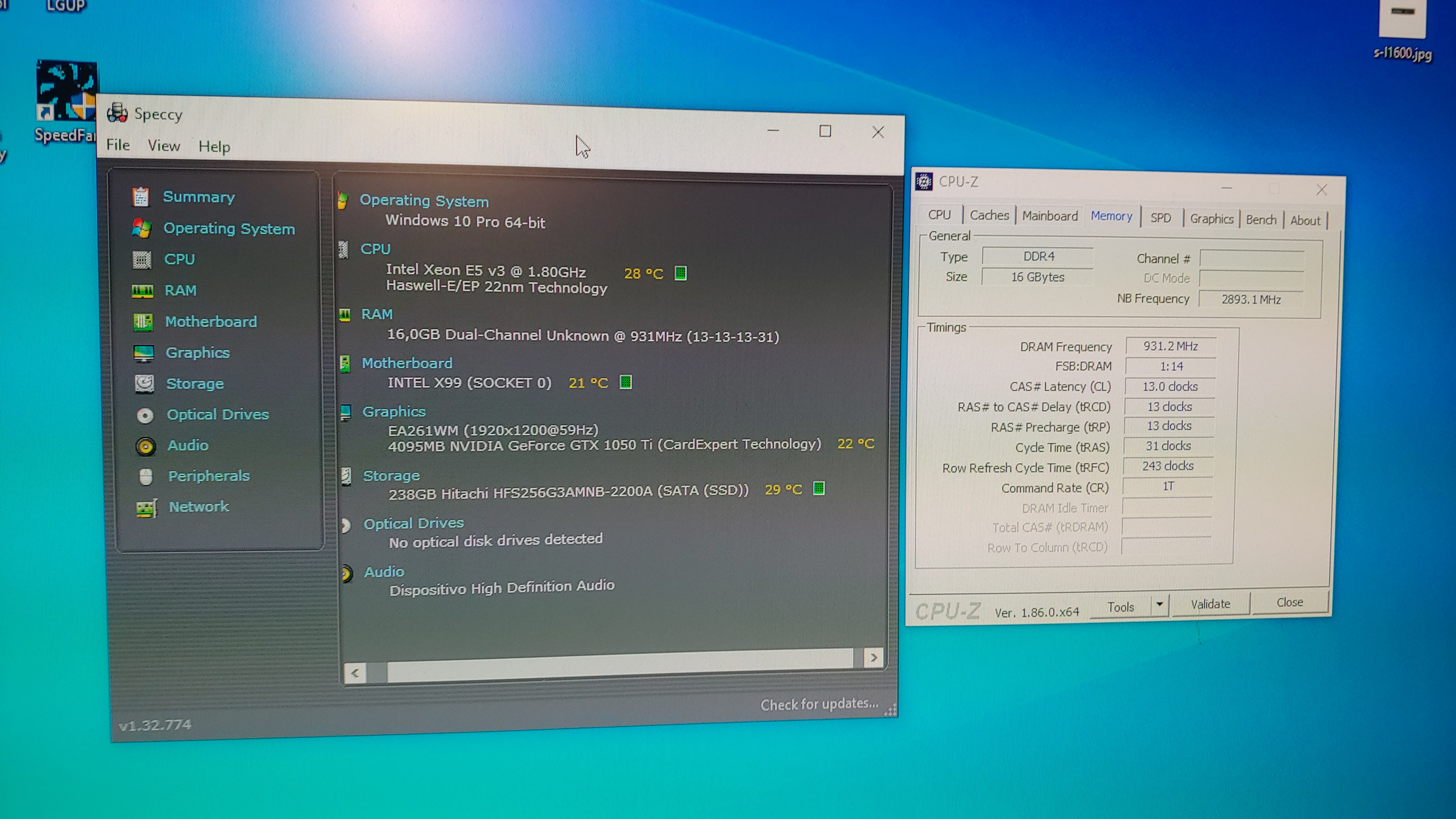Image resolution: width=1456 pixels, height=819 pixels.
Task: Switch to the Bench tab in CPU-Z
Action: click(x=1261, y=220)
